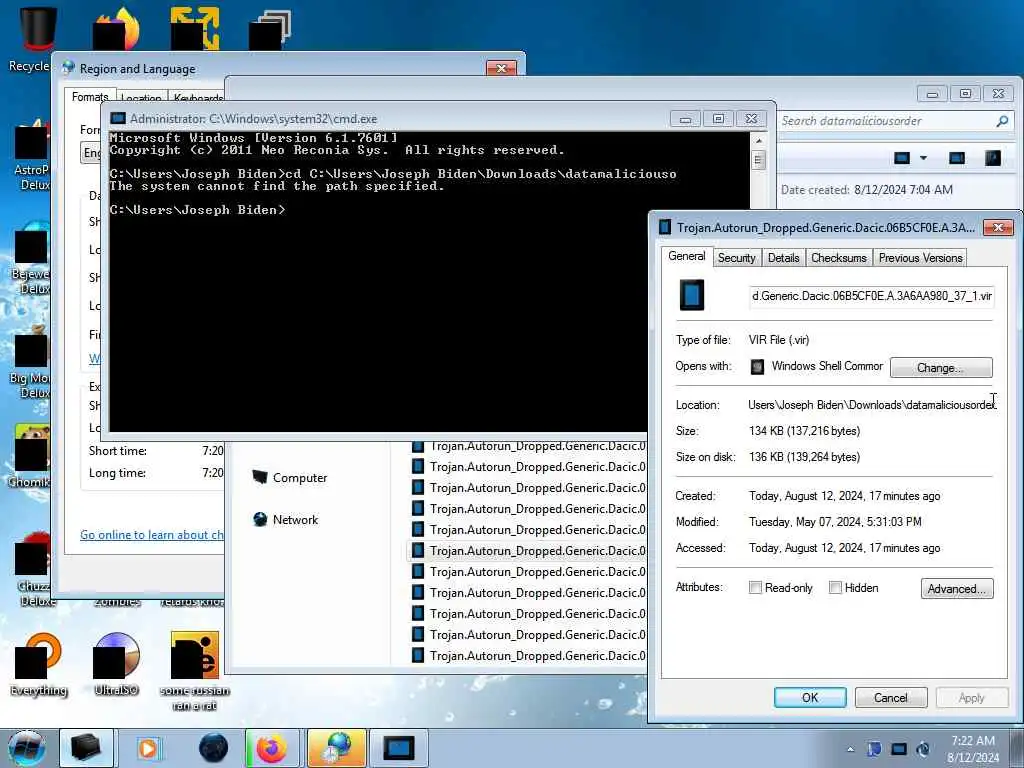Image resolution: width=1024 pixels, height=768 pixels.
Task: Toggle the Explorer preview pane icon
Action: [x=957, y=158]
